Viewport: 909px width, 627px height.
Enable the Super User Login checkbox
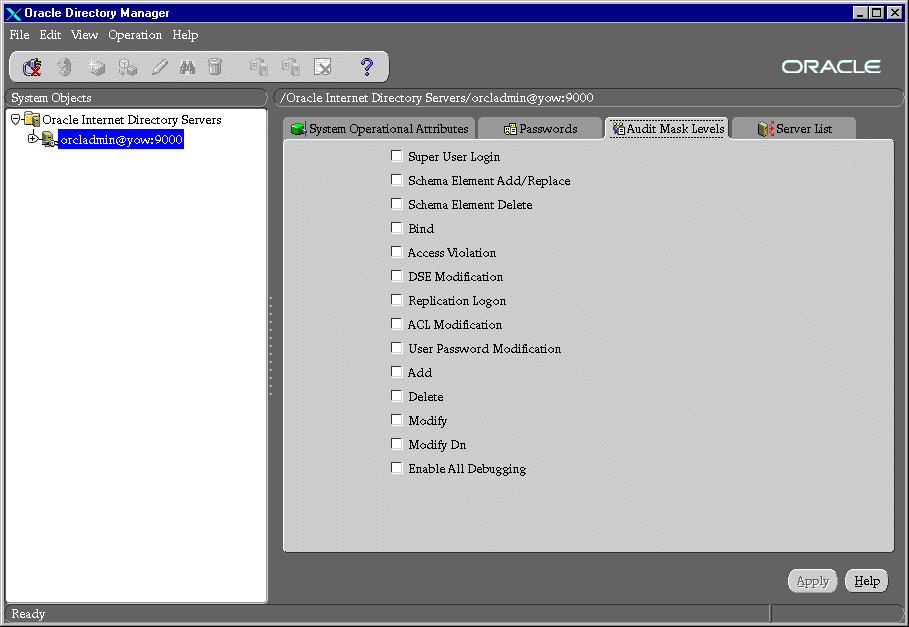click(397, 156)
